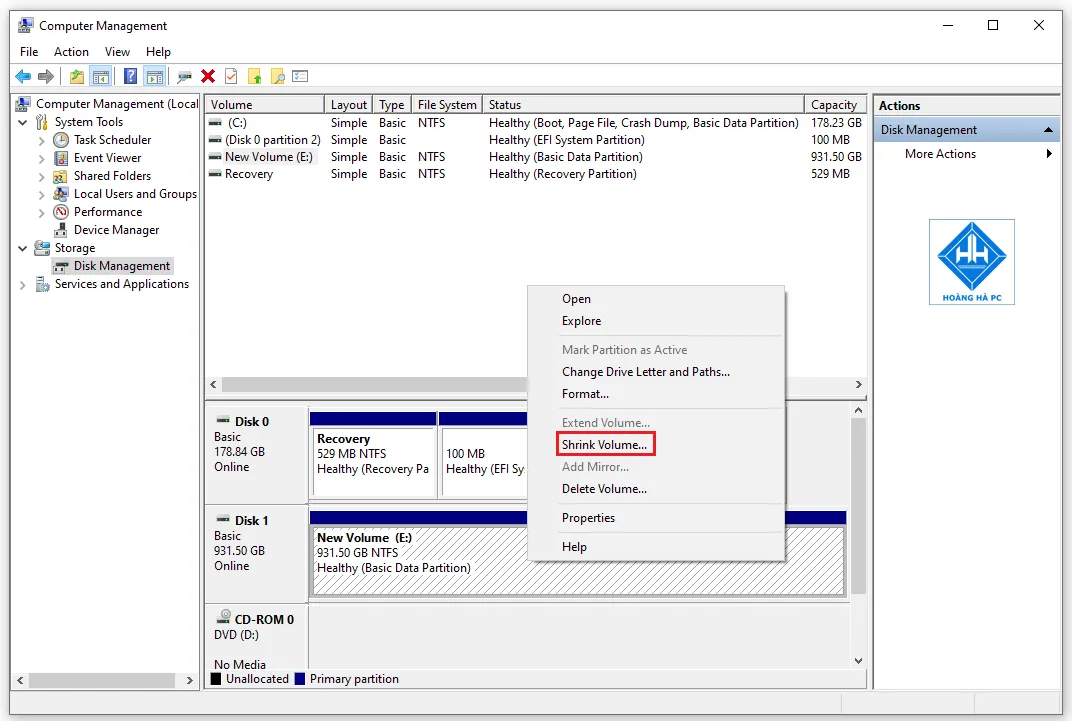Click the System Tools icon in tree
1072x721 pixels.
click(x=42, y=122)
